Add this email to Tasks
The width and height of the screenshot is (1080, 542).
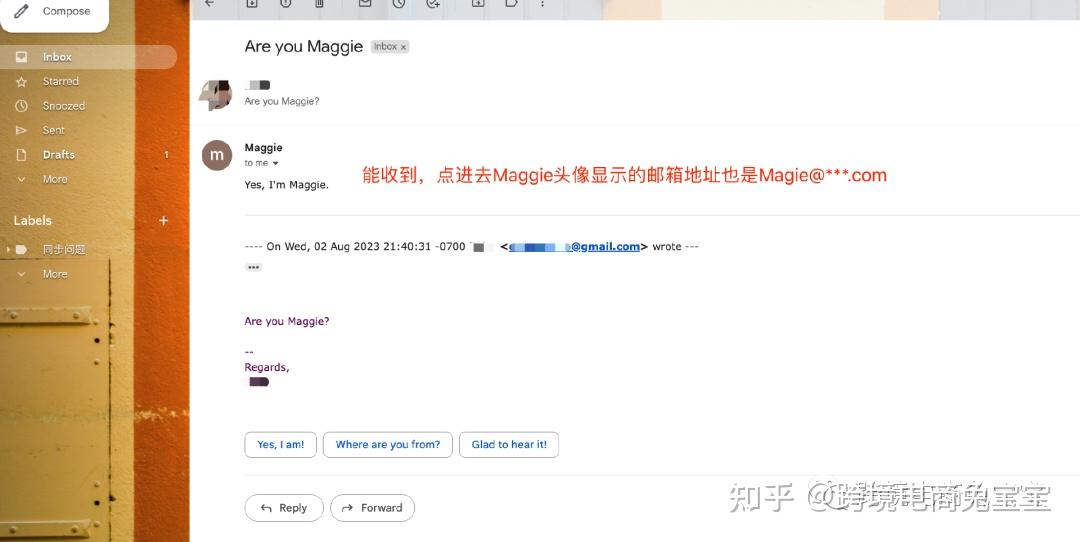433,4
